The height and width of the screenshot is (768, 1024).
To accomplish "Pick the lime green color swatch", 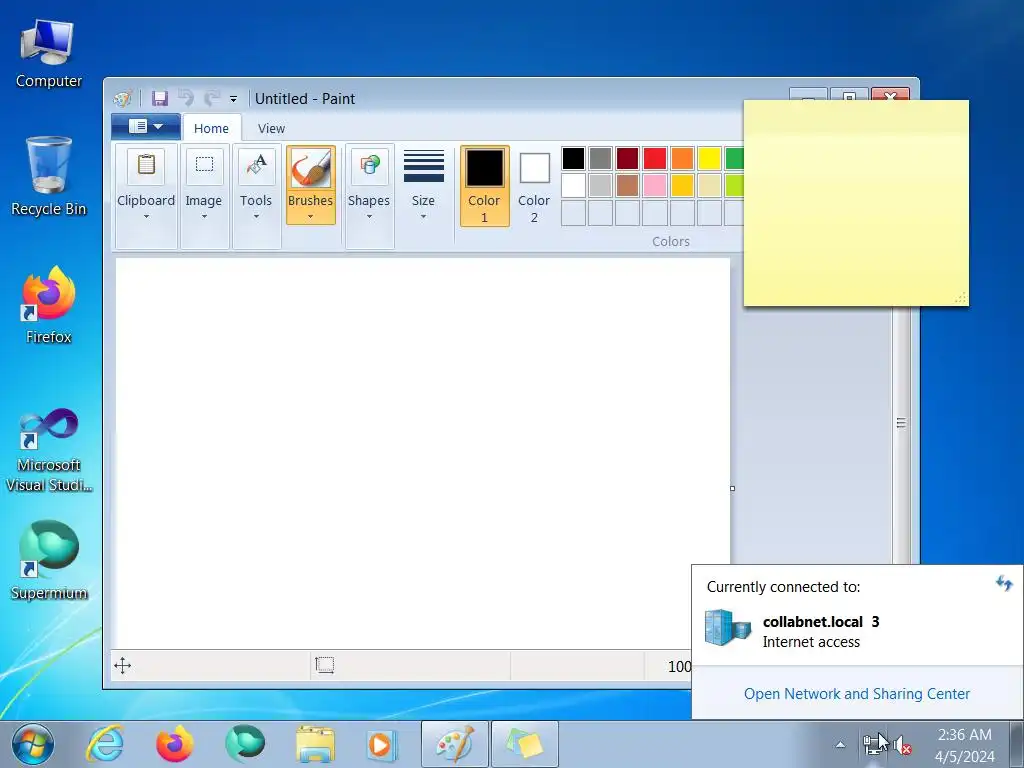I will [734, 185].
